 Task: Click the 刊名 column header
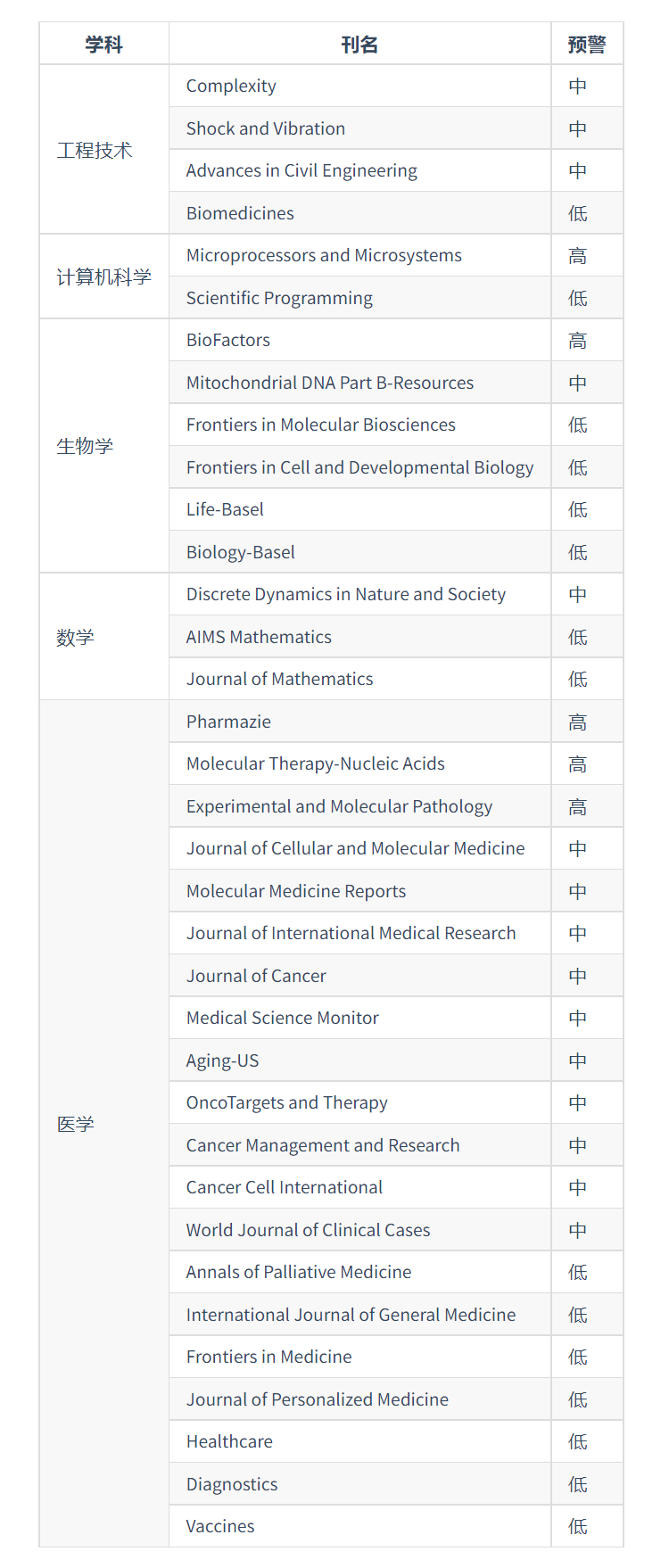point(359,45)
